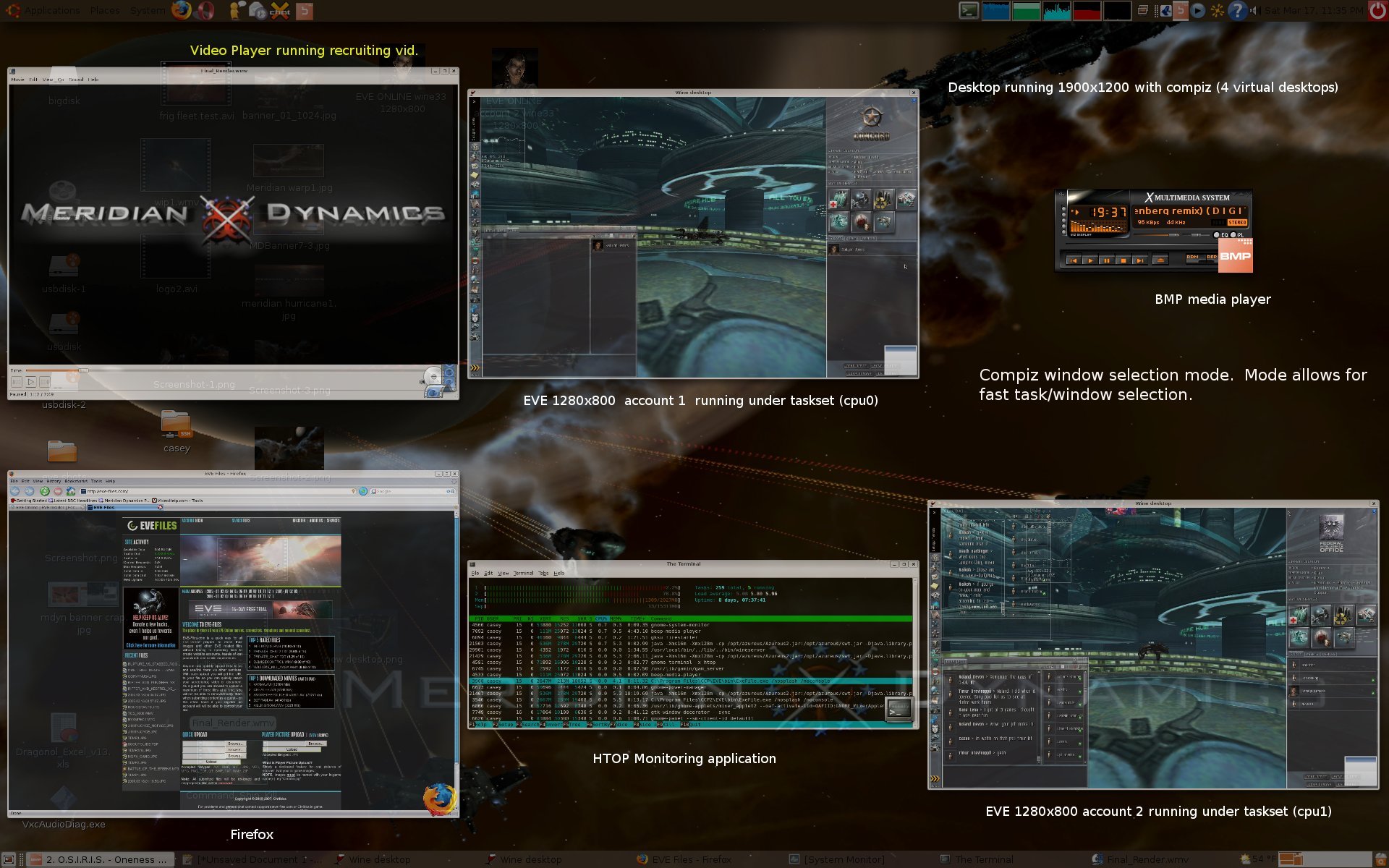Click the red power button icon
Viewport: 1389px width, 868px height.
(x=1377, y=10)
